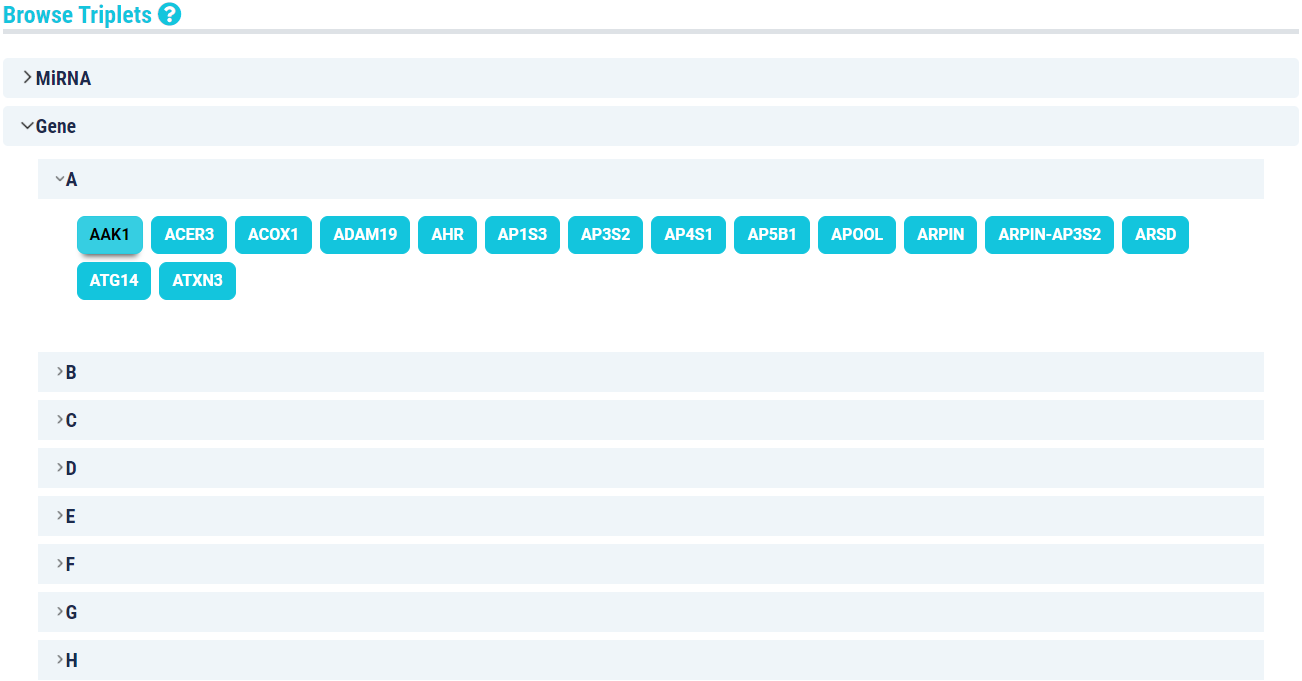Choose the AP4S1 gene button

(x=688, y=235)
